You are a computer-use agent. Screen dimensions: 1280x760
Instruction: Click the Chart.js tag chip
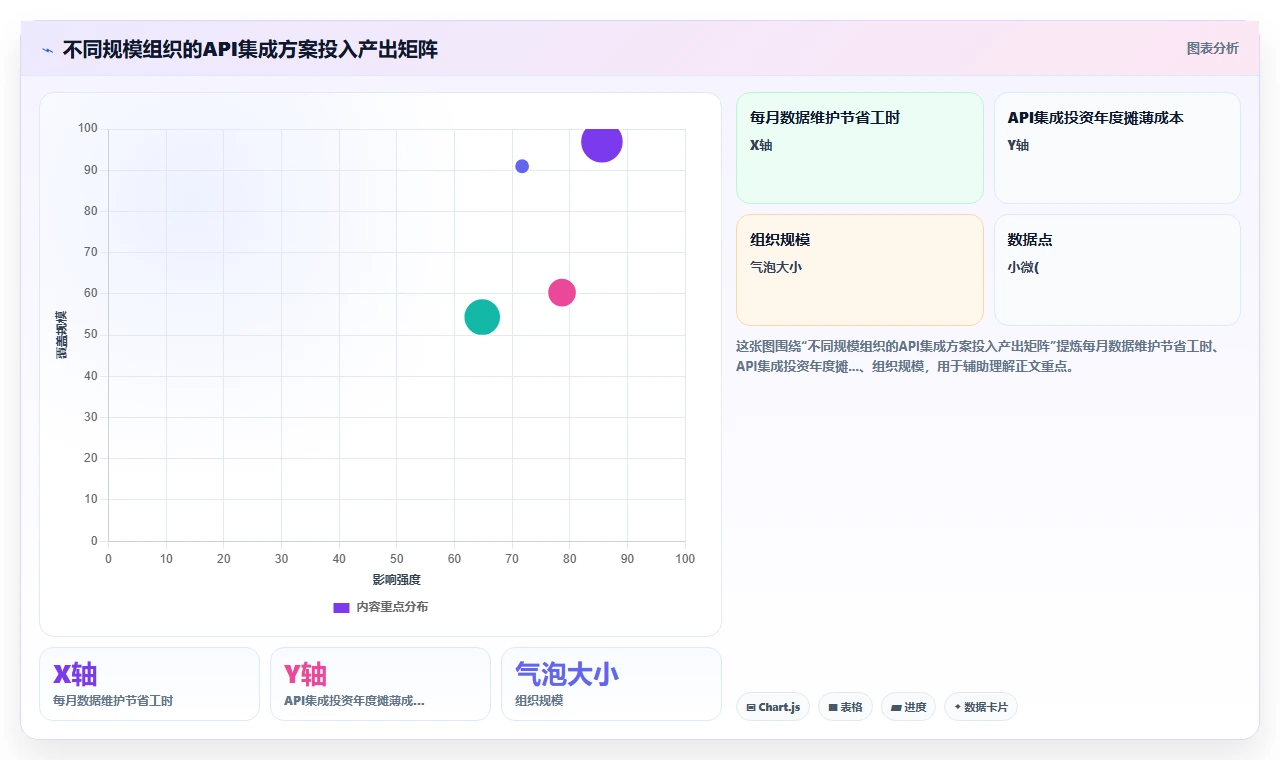(773, 707)
